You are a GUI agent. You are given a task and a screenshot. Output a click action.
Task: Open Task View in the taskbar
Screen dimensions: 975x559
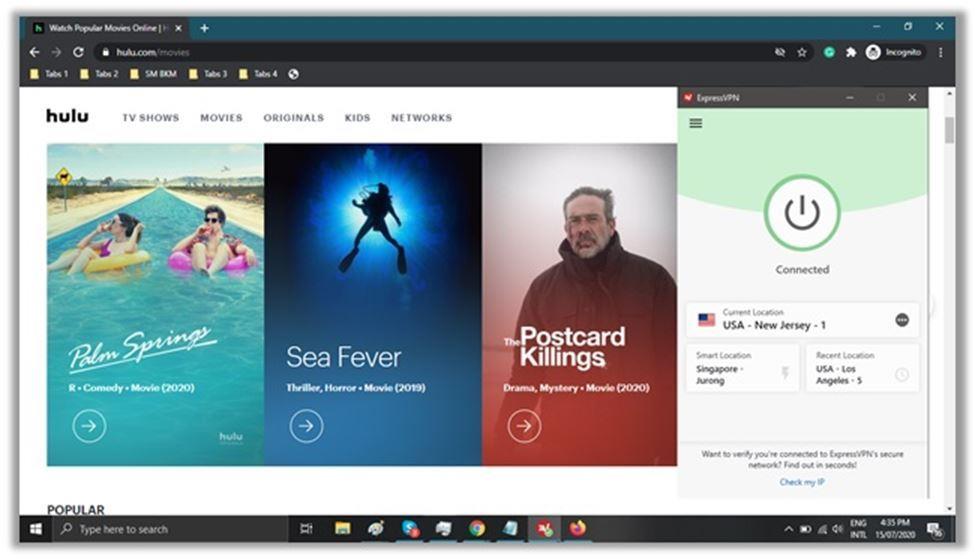click(x=306, y=529)
